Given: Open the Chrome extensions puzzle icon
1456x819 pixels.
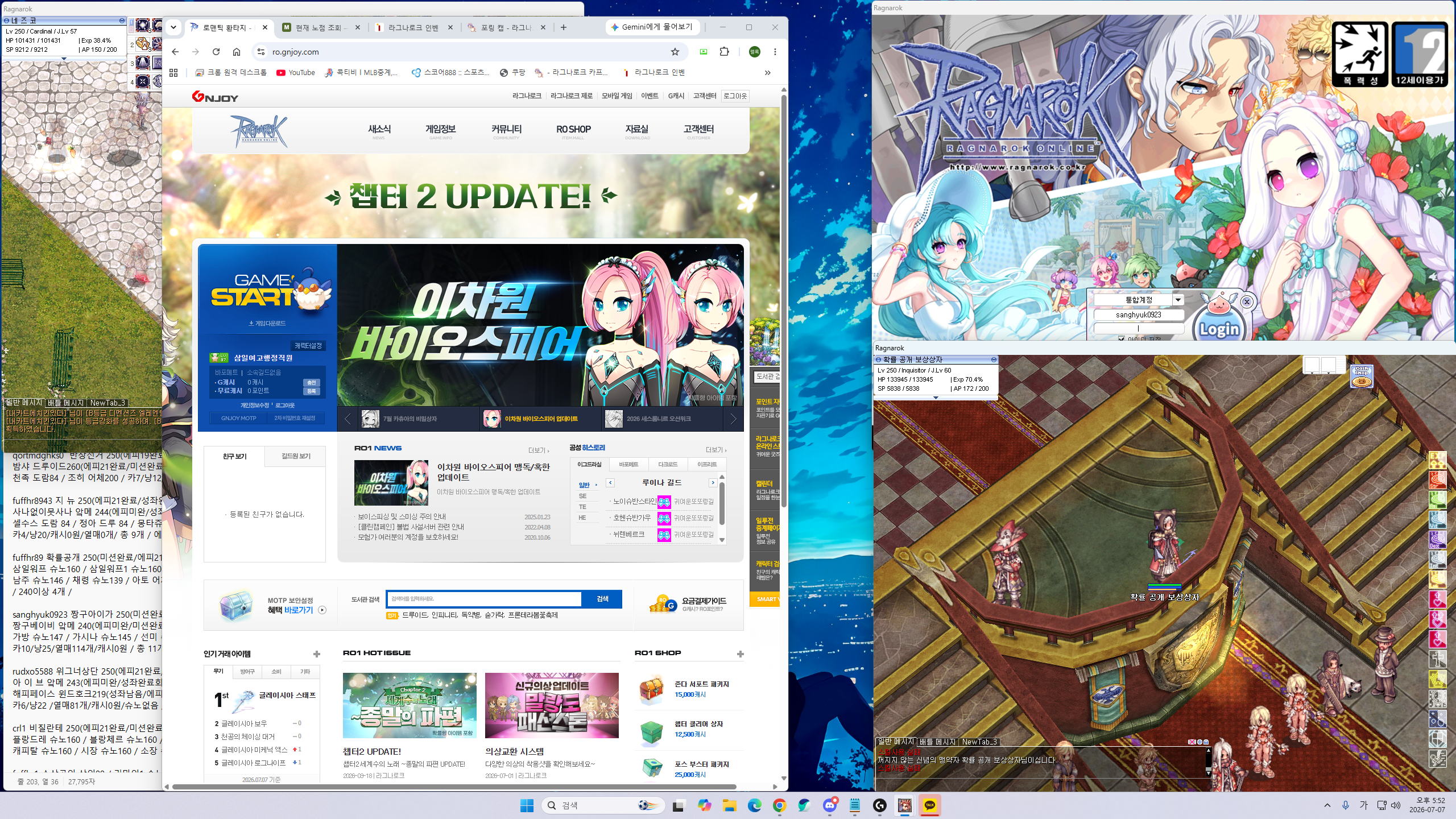Looking at the screenshot, I should (x=724, y=52).
